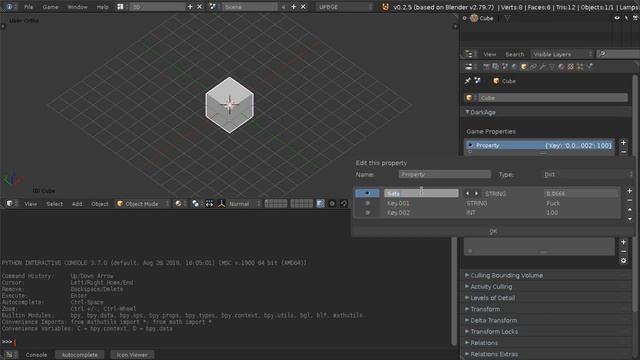Open the 3D viewport View menu
This screenshot has height=360, width=640.
click(31, 204)
